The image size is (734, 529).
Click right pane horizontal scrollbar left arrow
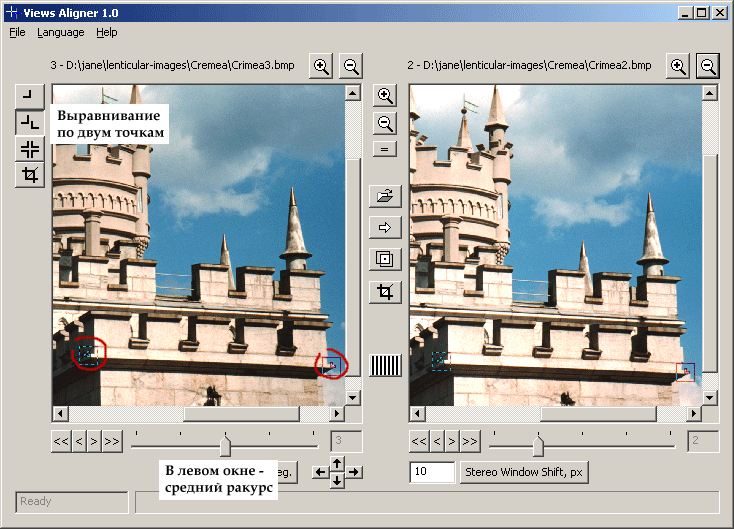click(417, 413)
